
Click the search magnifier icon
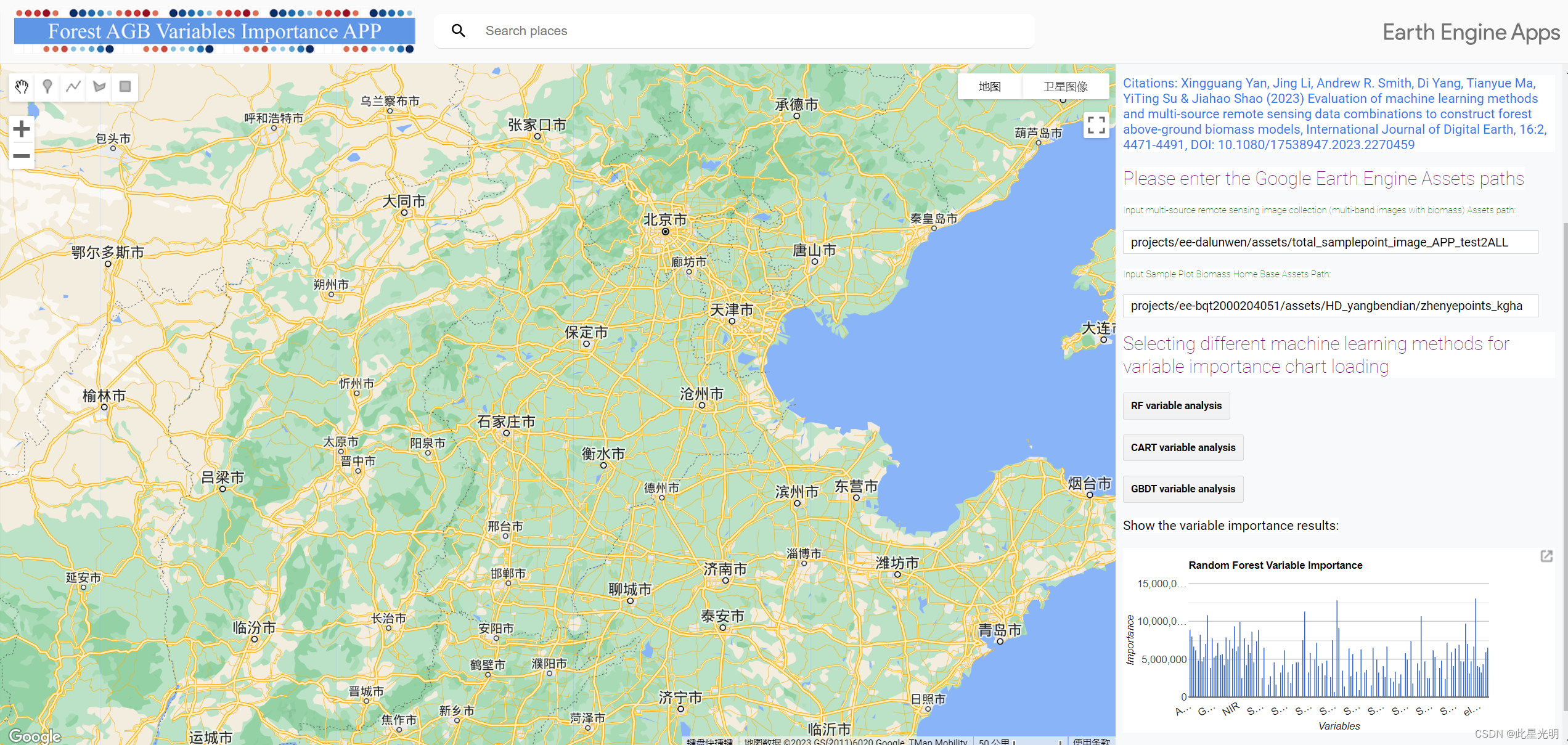458,31
